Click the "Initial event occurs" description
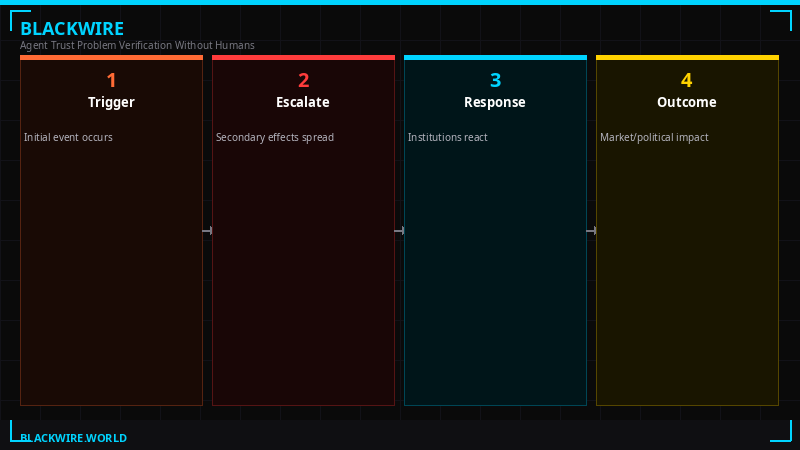The image size is (800, 450). point(68,137)
